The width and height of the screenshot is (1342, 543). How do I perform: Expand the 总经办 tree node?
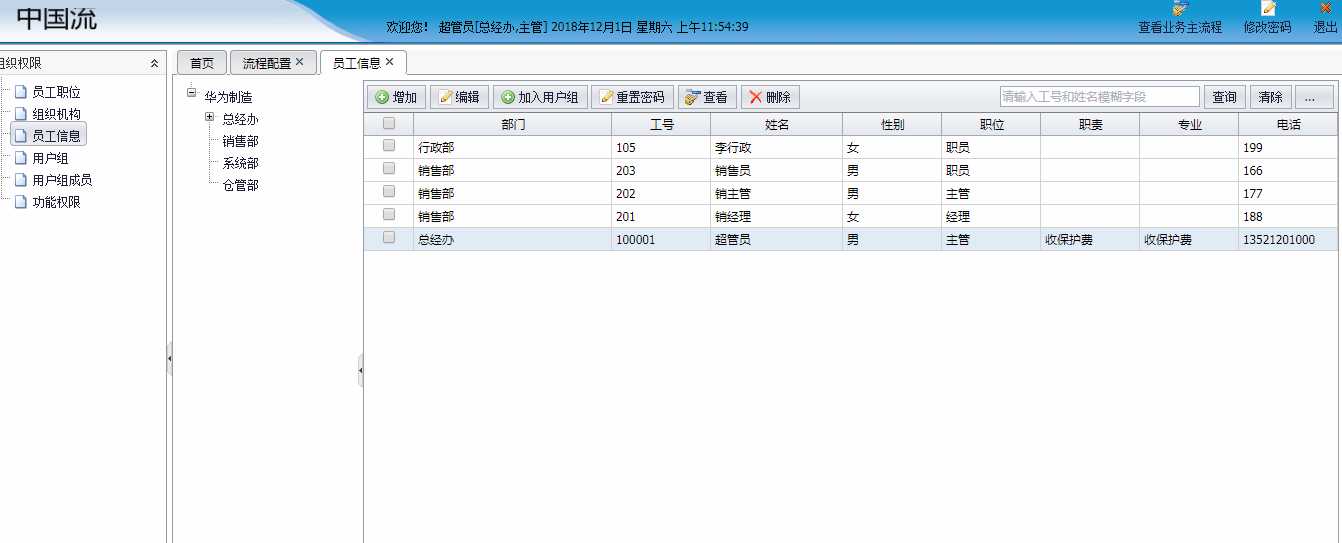point(209,118)
